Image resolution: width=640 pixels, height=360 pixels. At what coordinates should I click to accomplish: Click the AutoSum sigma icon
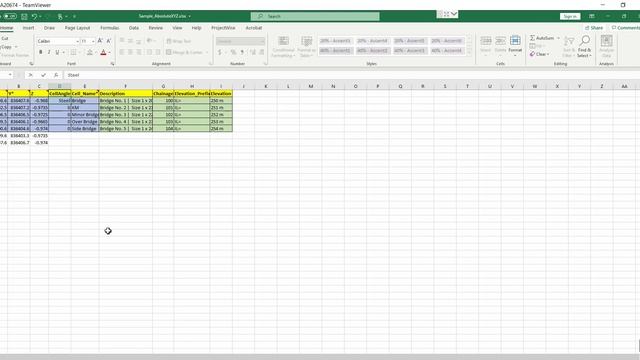point(532,38)
